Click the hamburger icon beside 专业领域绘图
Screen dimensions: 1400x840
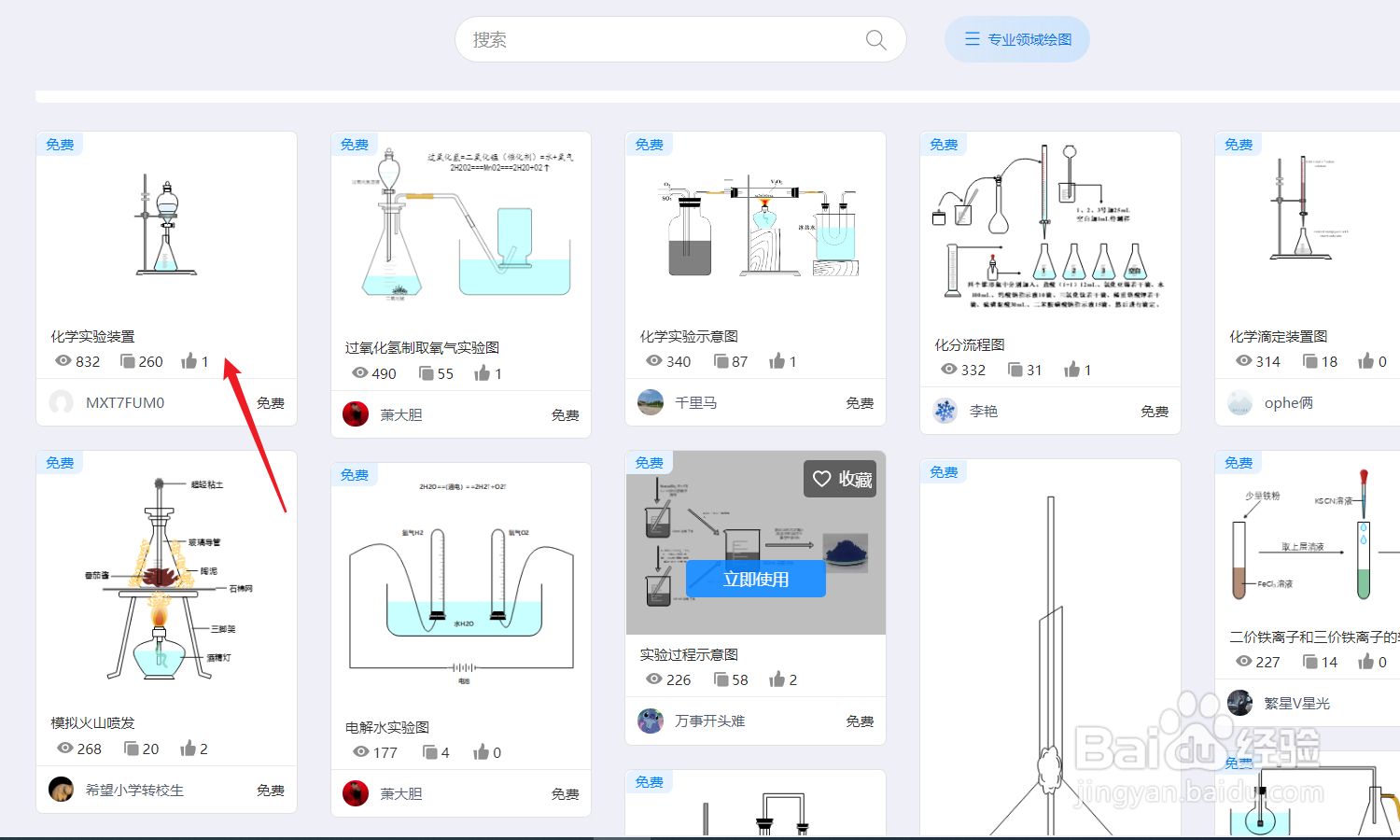pos(971,39)
